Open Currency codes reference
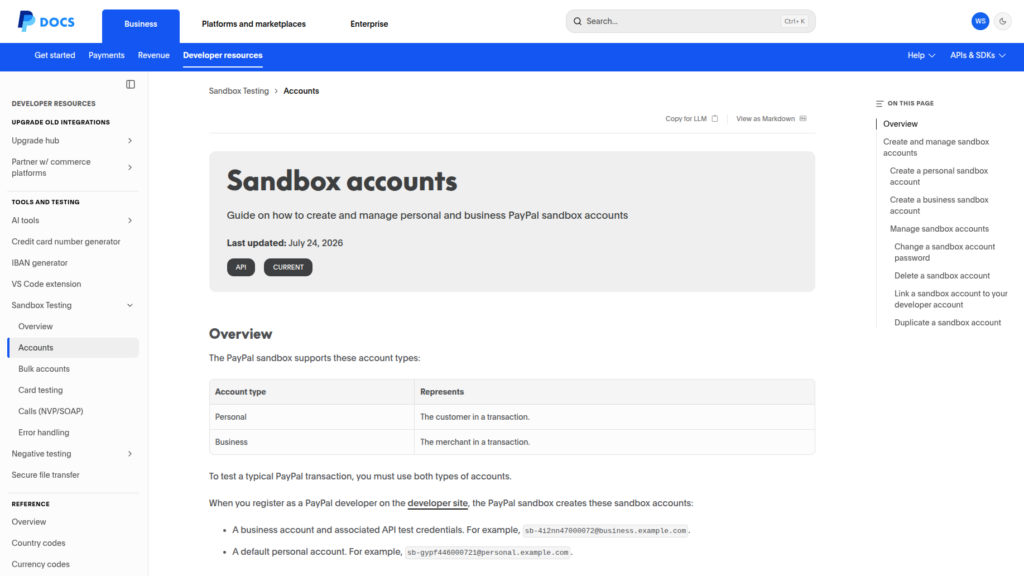Image resolution: width=1024 pixels, height=576 pixels. point(40,565)
